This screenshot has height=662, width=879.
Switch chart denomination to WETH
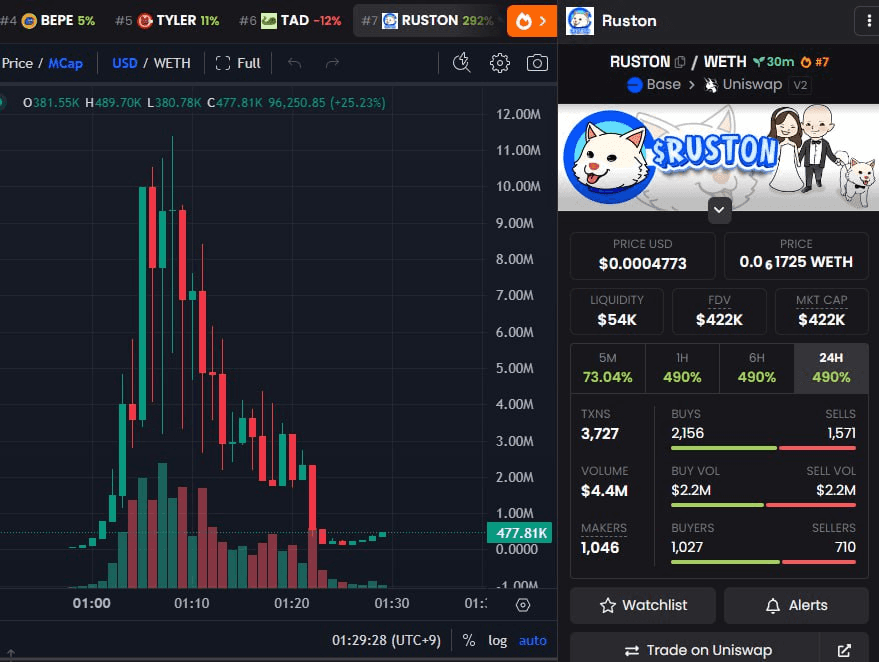(172, 63)
